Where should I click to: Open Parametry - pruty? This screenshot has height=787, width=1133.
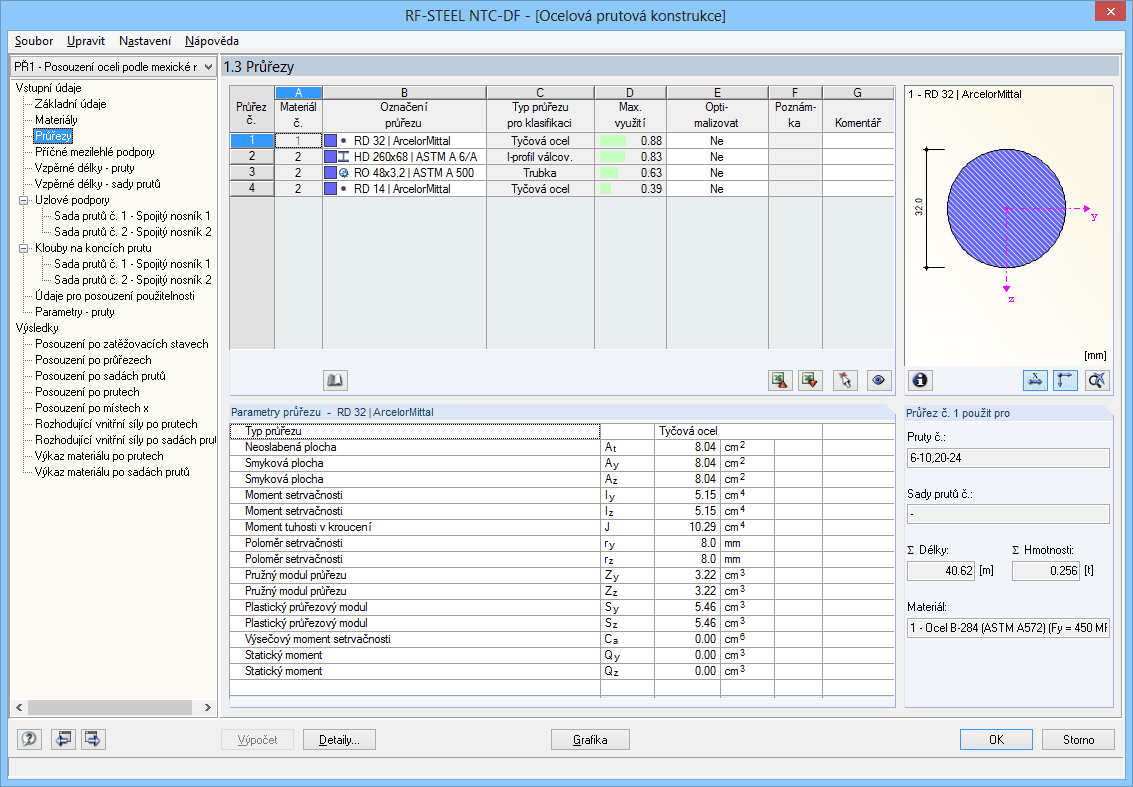click(x=75, y=311)
